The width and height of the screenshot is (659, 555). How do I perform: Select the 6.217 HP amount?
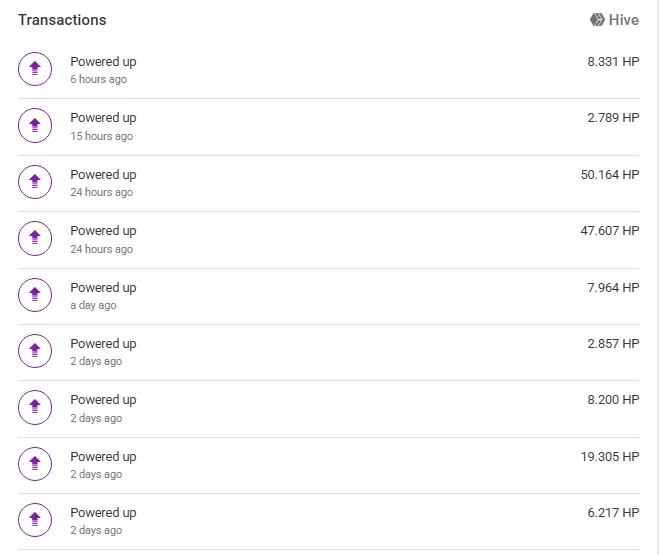coord(613,512)
